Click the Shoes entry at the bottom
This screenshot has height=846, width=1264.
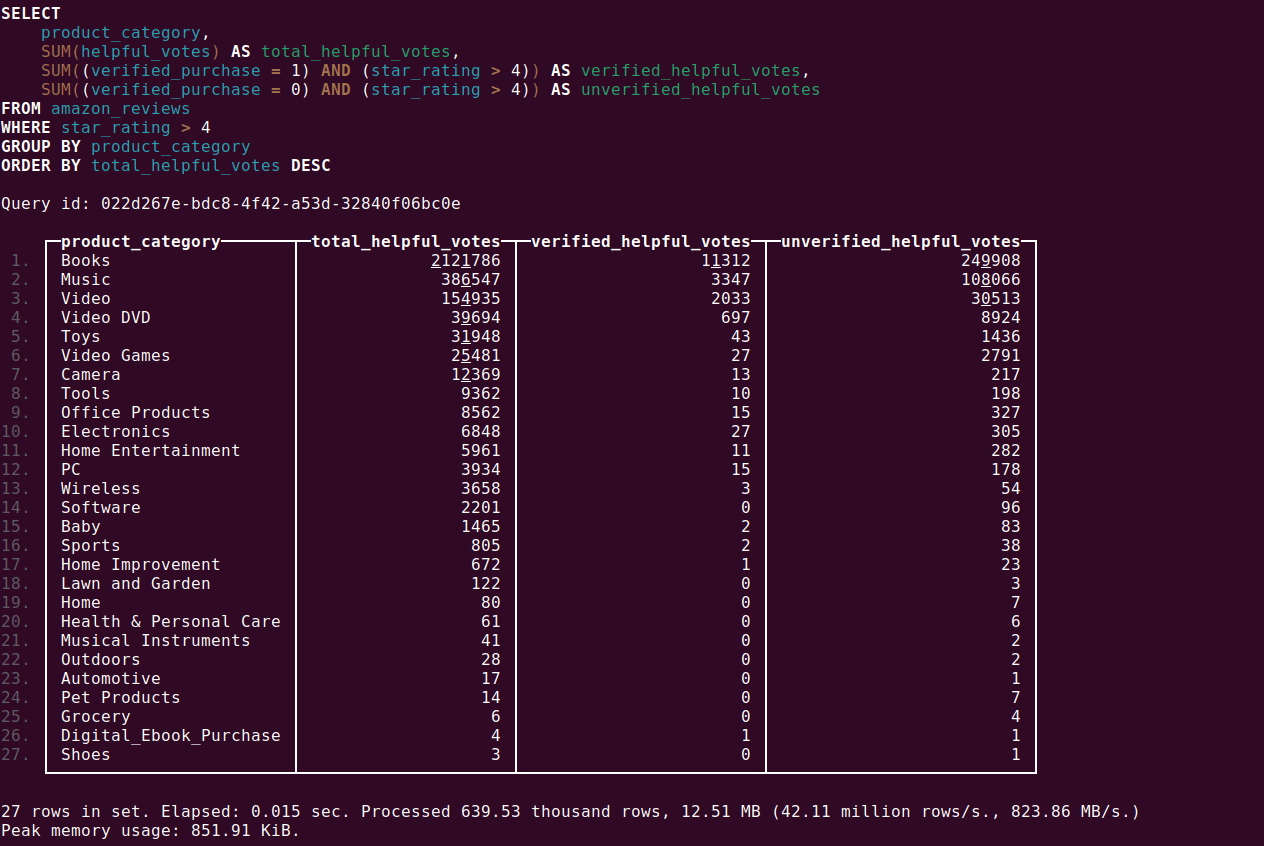click(x=85, y=754)
